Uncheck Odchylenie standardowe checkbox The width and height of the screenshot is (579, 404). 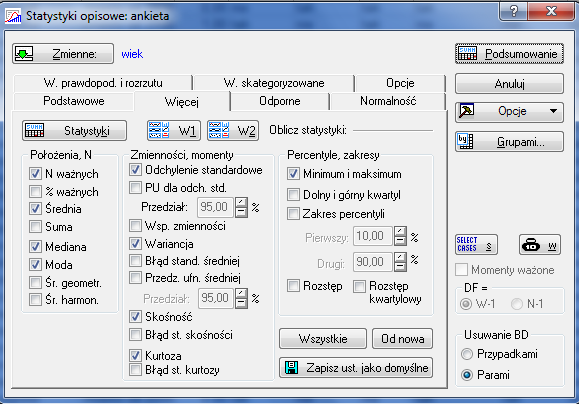point(136,170)
